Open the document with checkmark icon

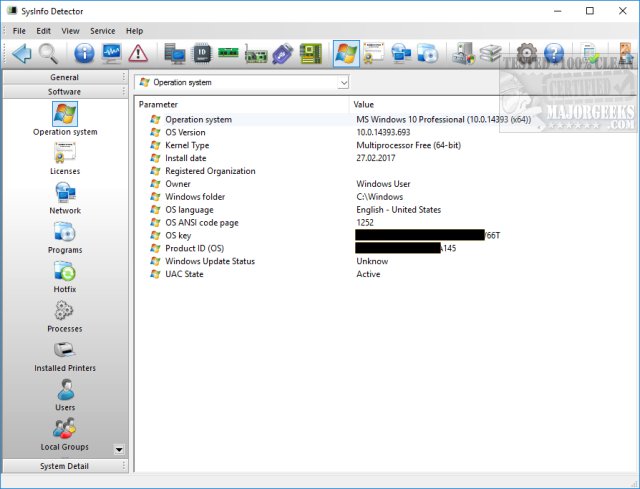(x=590, y=53)
